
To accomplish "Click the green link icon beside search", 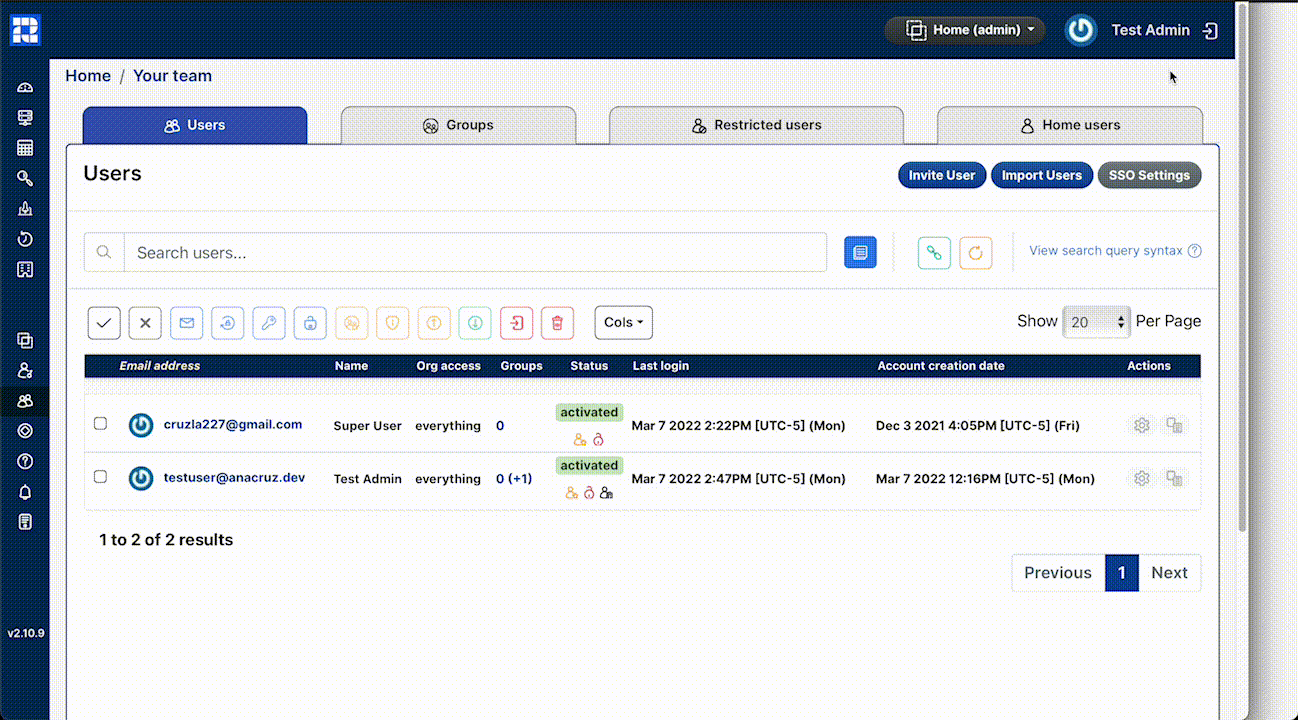I will [934, 253].
